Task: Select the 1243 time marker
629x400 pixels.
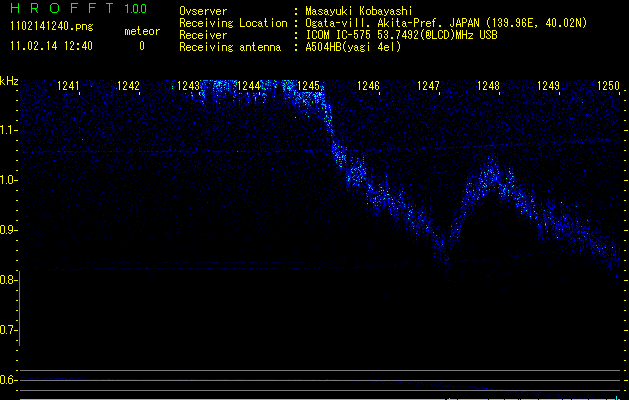Action: coord(188,87)
